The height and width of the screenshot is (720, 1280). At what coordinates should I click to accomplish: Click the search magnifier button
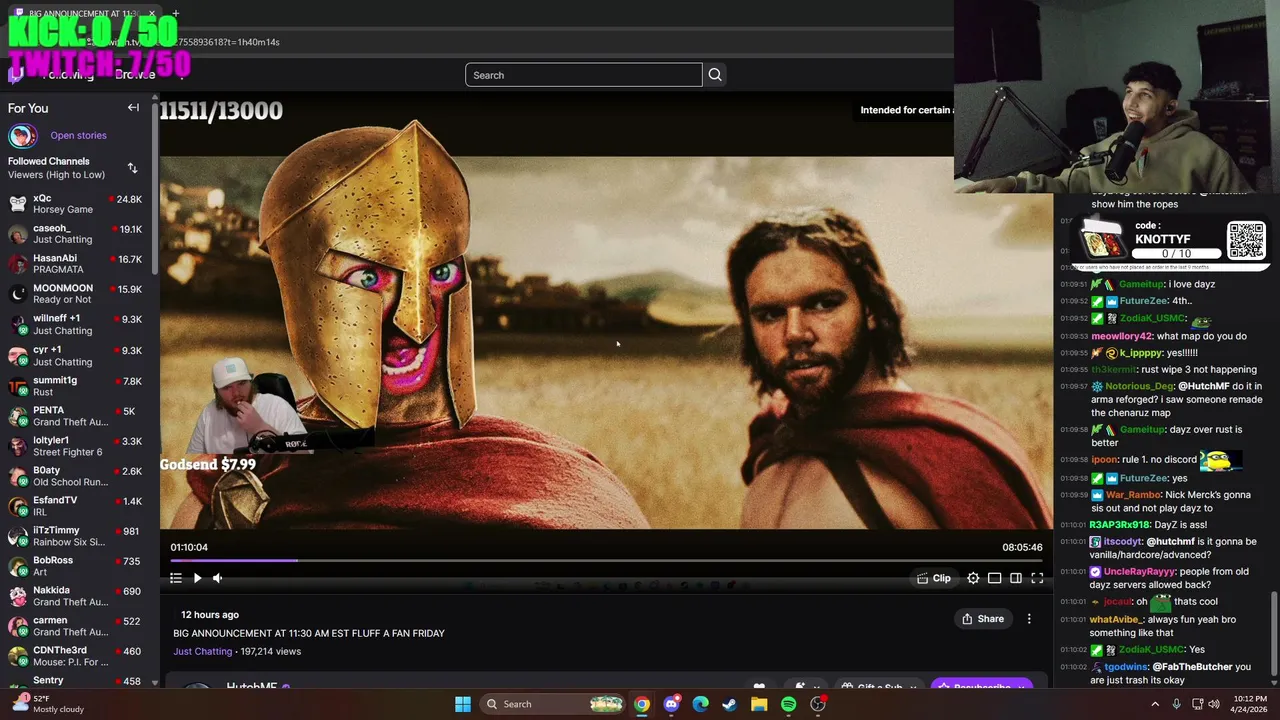(x=715, y=75)
